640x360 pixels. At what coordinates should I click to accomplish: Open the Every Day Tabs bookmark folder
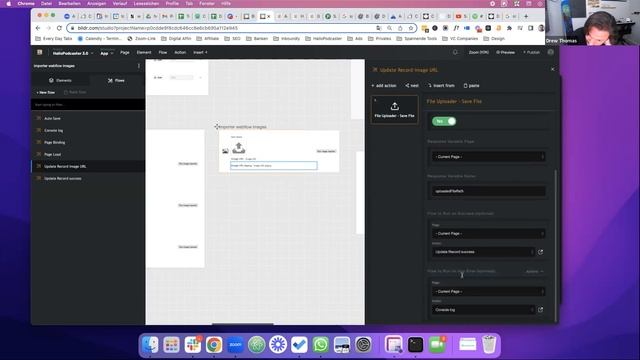click(53, 38)
